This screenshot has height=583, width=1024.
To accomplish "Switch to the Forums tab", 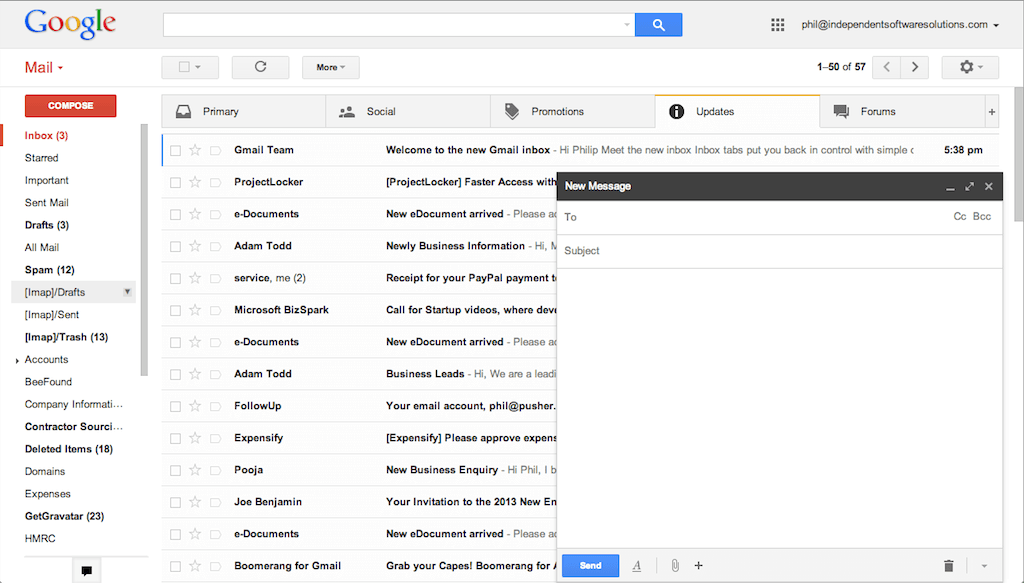I will (x=902, y=112).
